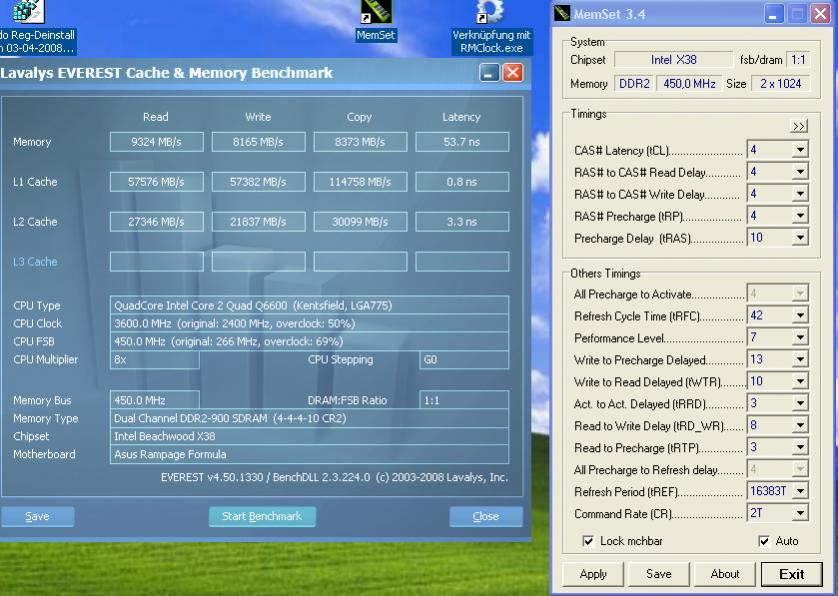Open Precharge Delay (tRAS) dropdown

pos(800,237)
